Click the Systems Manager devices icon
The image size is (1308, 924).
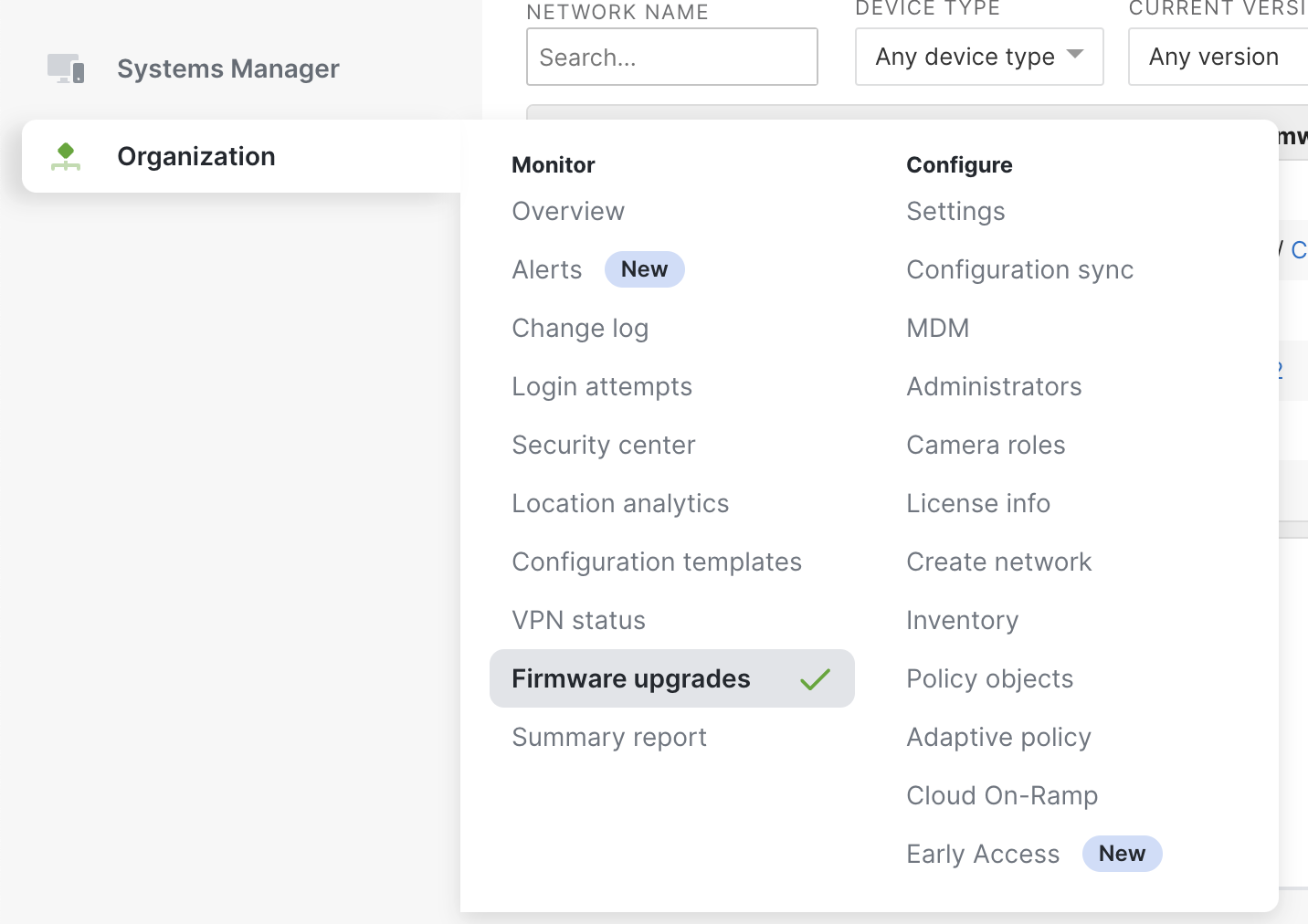click(x=64, y=68)
